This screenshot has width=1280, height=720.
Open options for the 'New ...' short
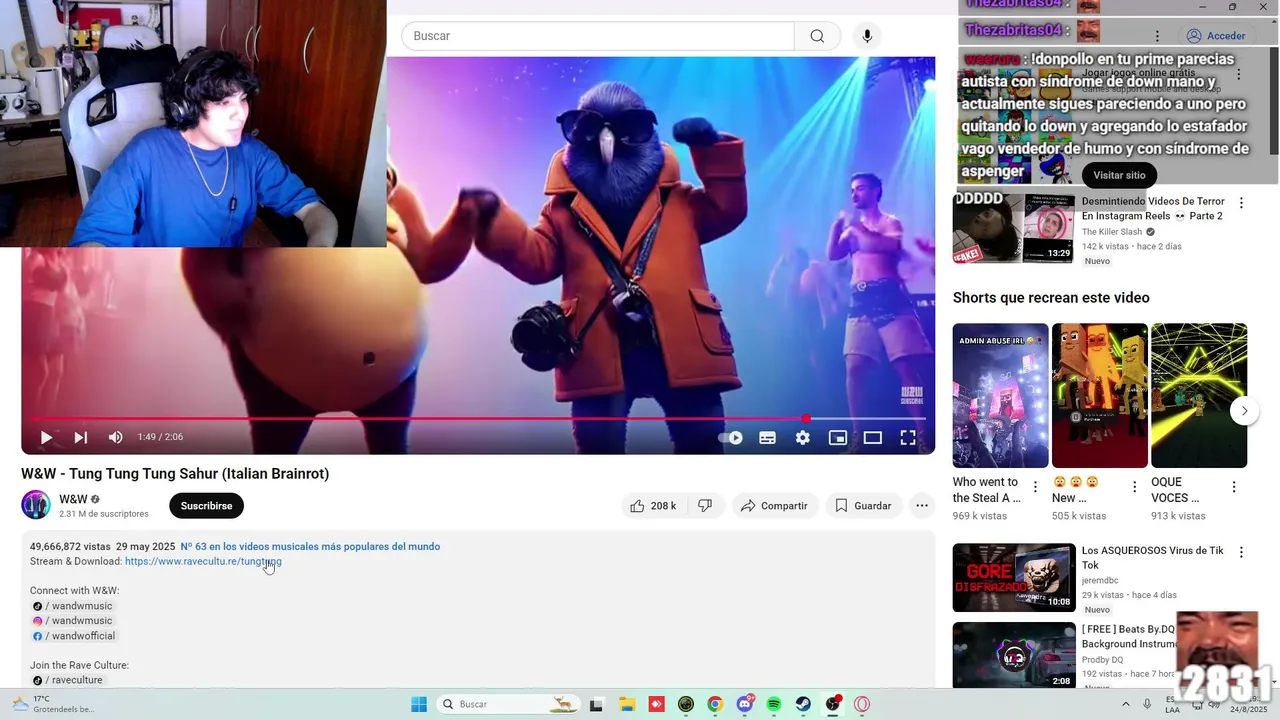point(1134,487)
